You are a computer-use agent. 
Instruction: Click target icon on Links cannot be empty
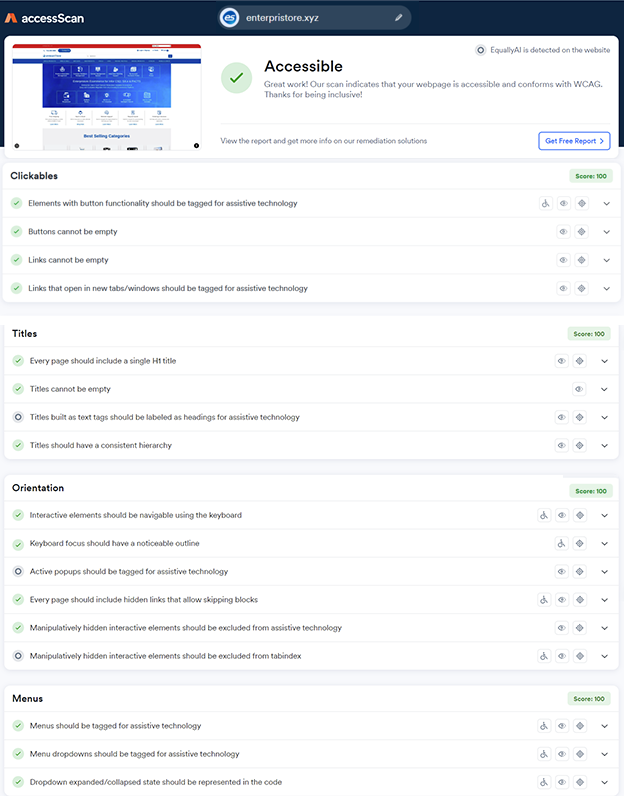[x=582, y=260]
